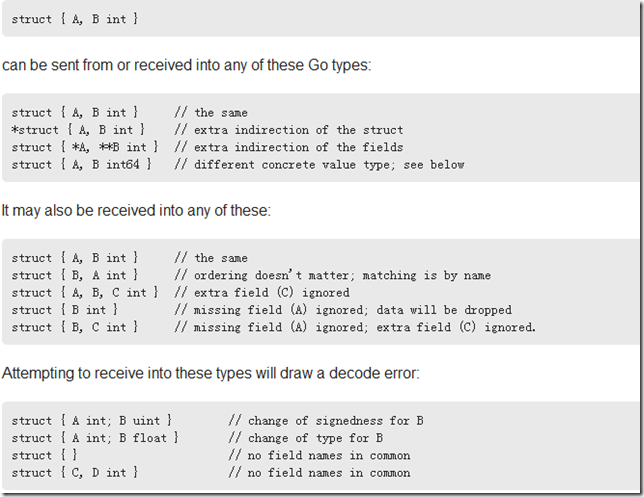644x497 pixels.
Task: Click the top code line "struct { A, B int }"
Action: 75,20
